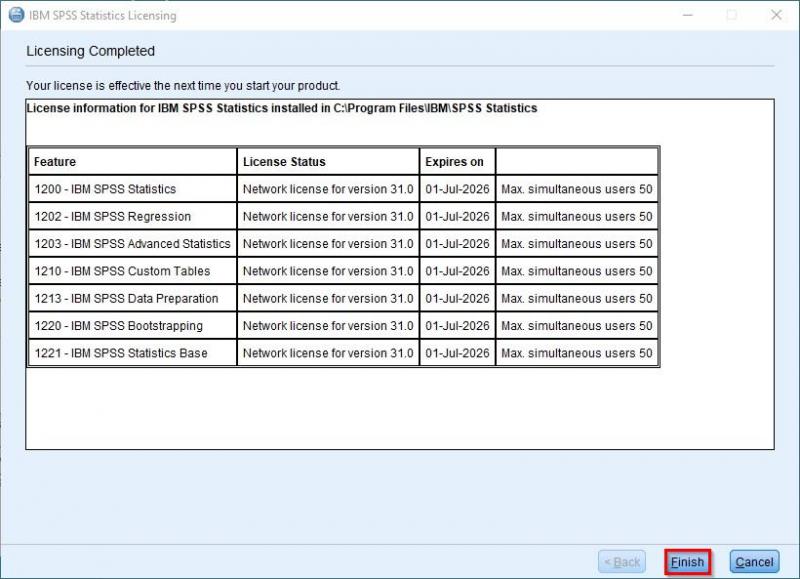Click the Expires on column header

click(456, 162)
